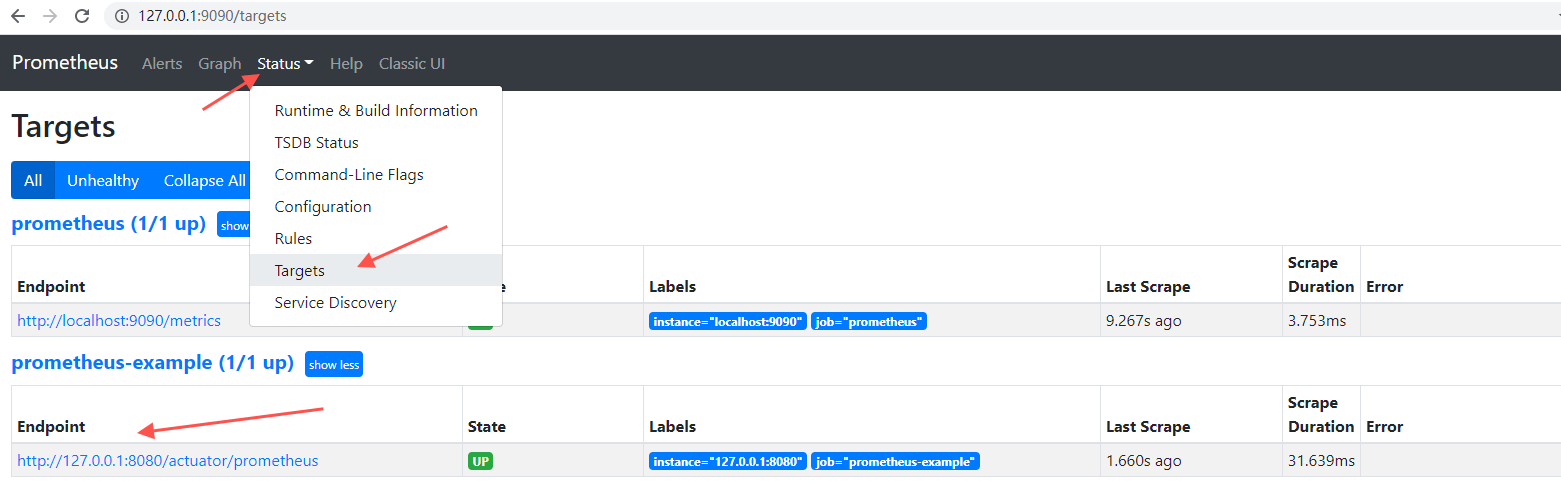Open TSDB Status from the menu
The image size is (1561, 490).
[316, 142]
